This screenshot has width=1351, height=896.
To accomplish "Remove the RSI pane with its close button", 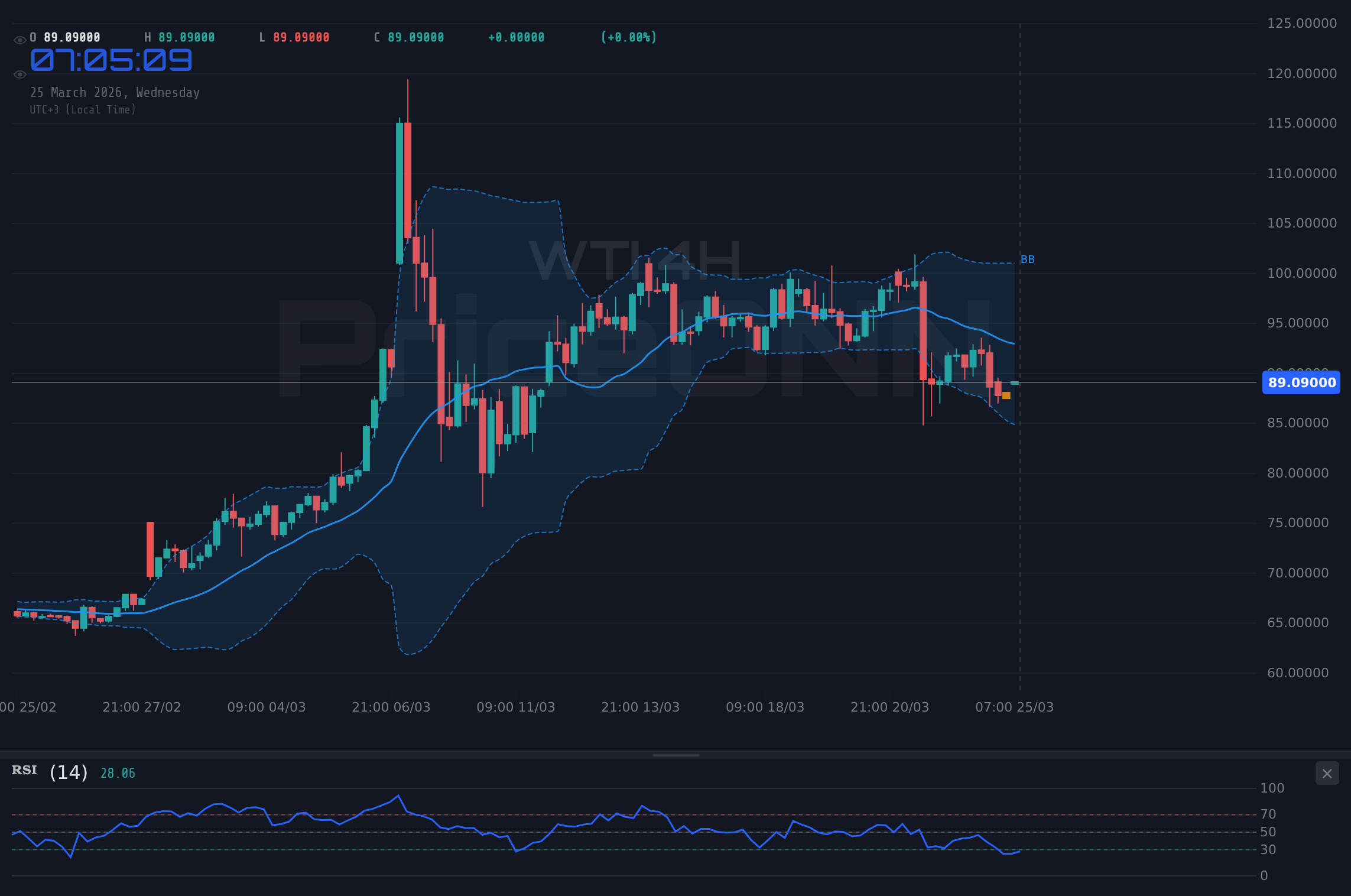I will [x=1327, y=773].
